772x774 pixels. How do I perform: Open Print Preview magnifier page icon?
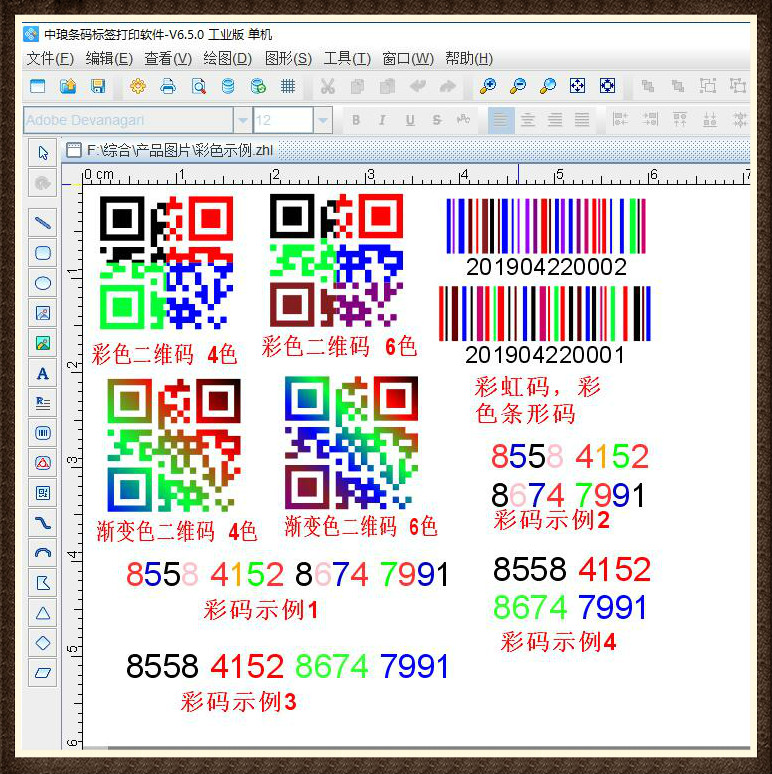[x=198, y=86]
